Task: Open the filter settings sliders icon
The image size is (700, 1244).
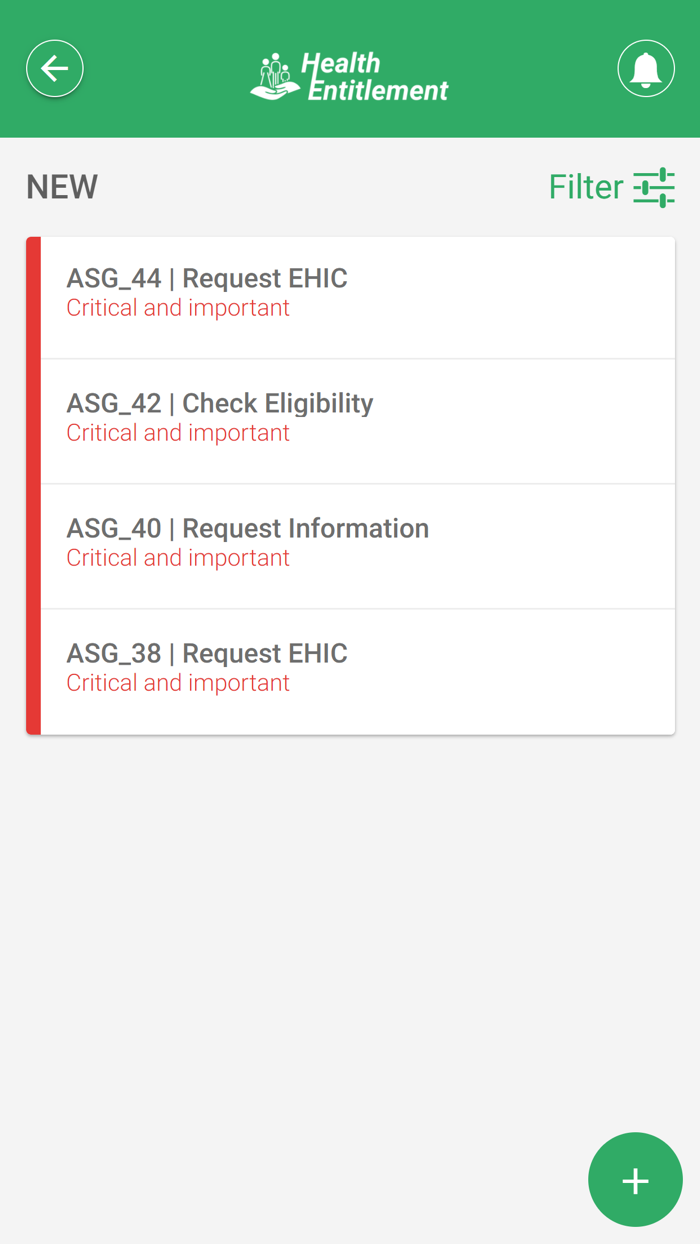Action: (655, 187)
